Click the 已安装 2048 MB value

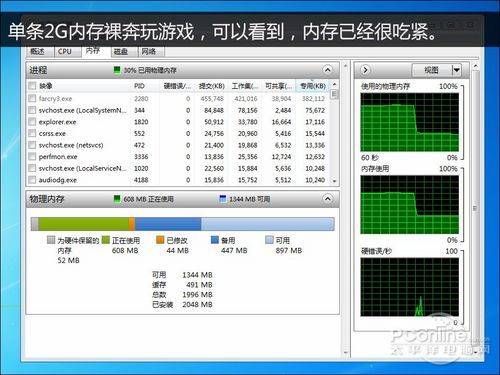click(197, 304)
